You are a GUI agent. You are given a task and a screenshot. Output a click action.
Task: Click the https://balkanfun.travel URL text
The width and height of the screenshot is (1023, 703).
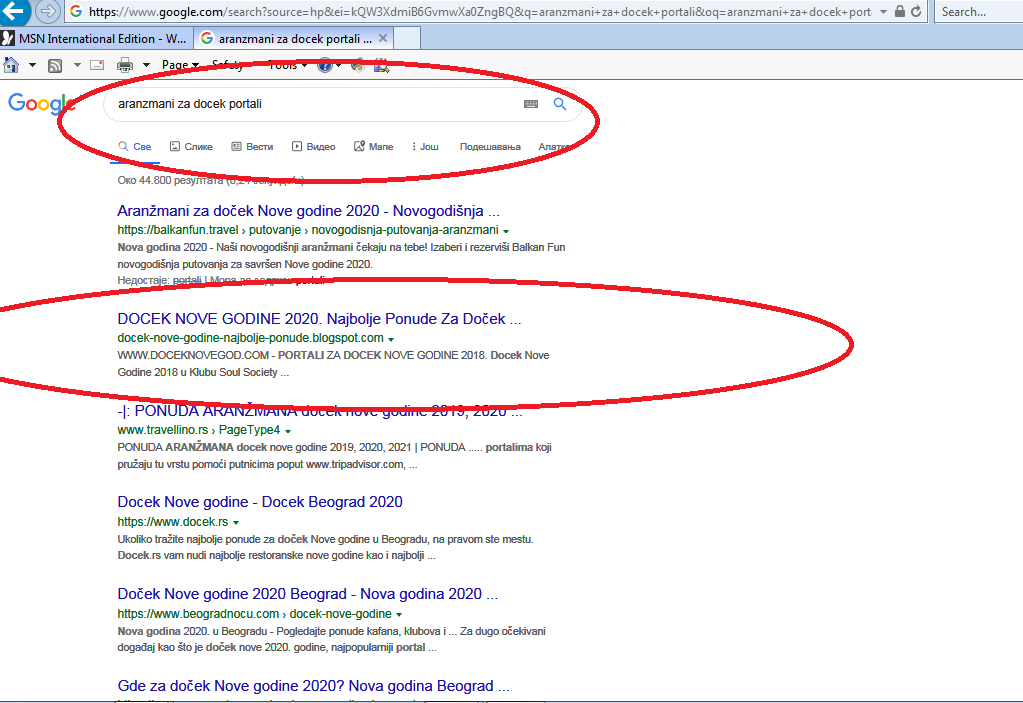pos(177,230)
